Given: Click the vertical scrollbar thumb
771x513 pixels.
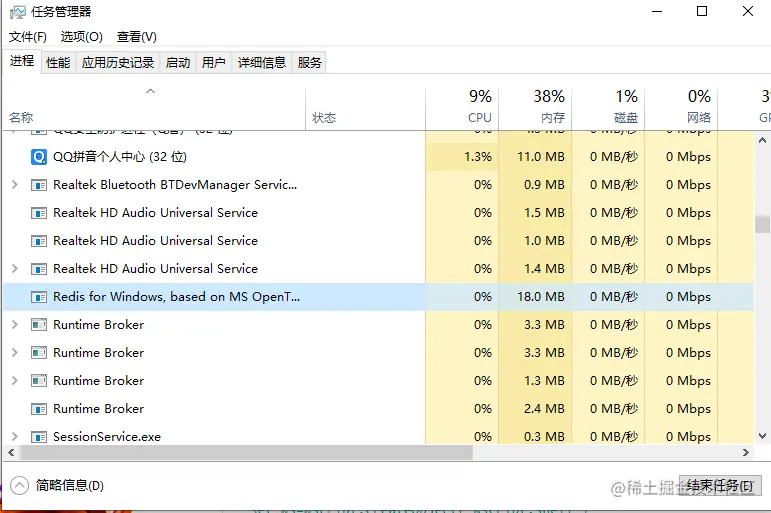Looking at the screenshot, I should (x=762, y=224).
